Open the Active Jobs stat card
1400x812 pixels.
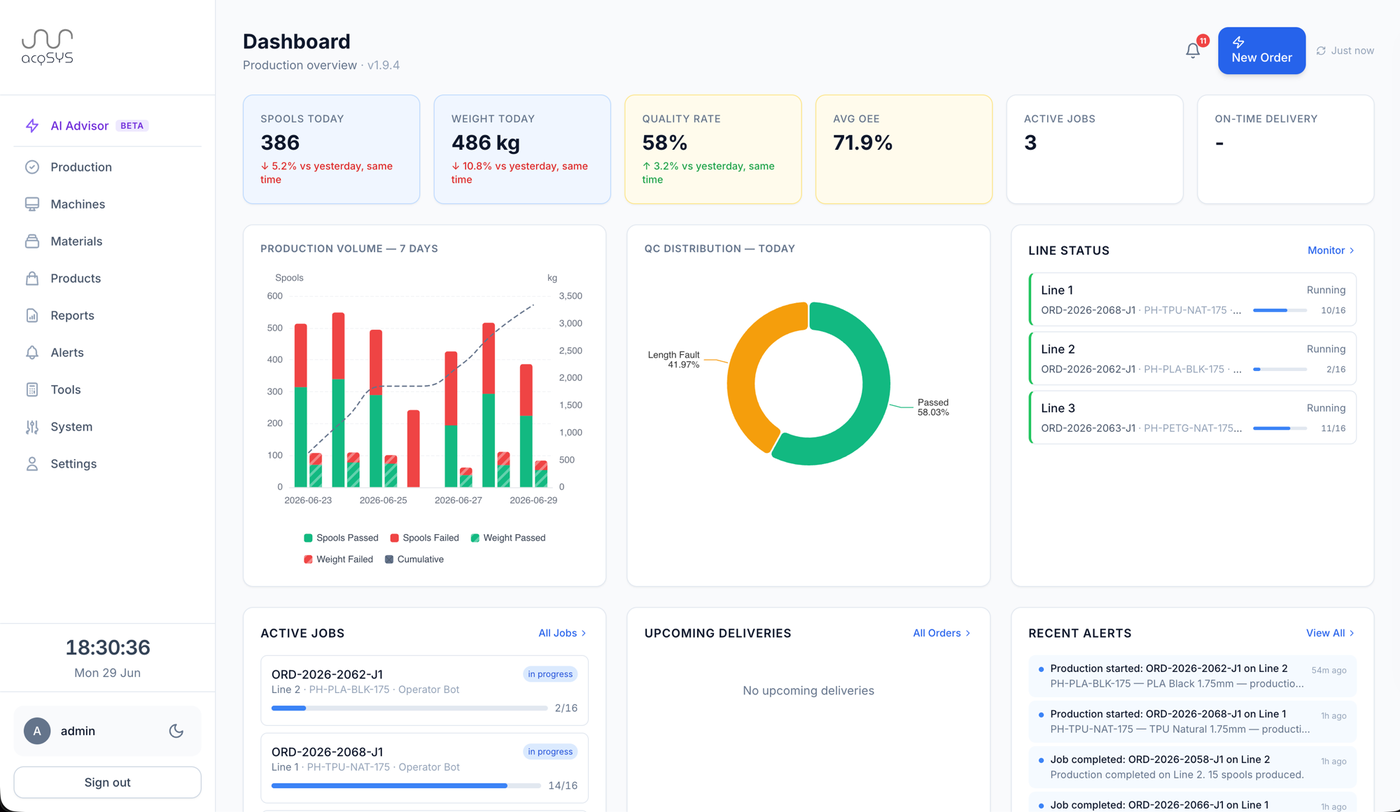(x=1095, y=150)
